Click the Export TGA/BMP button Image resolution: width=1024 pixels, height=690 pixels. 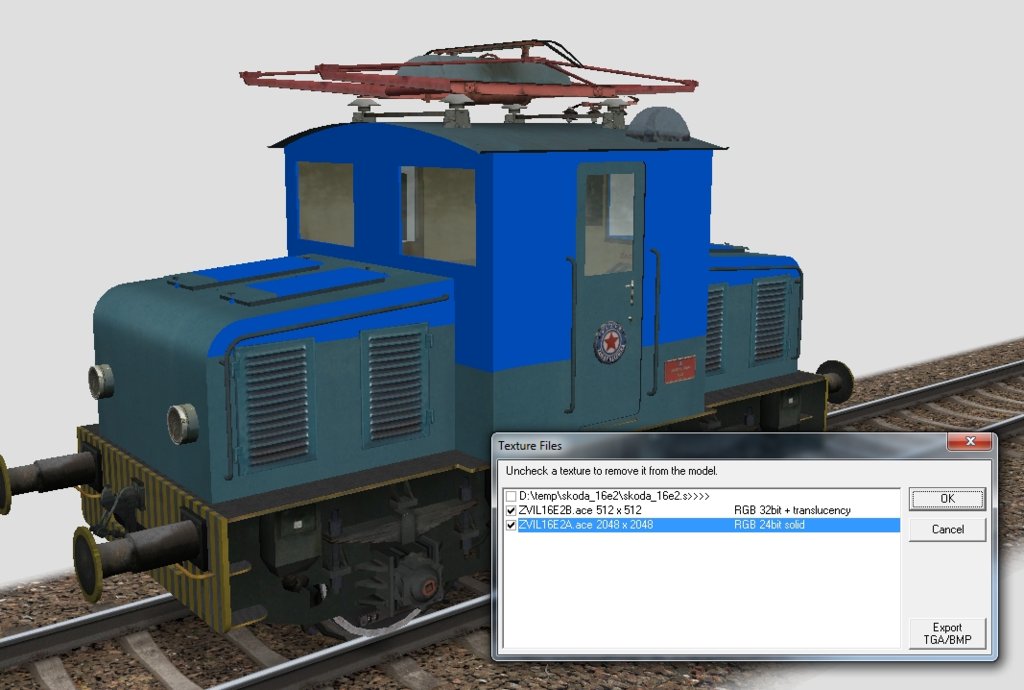pyautogui.click(x=947, y=634)
